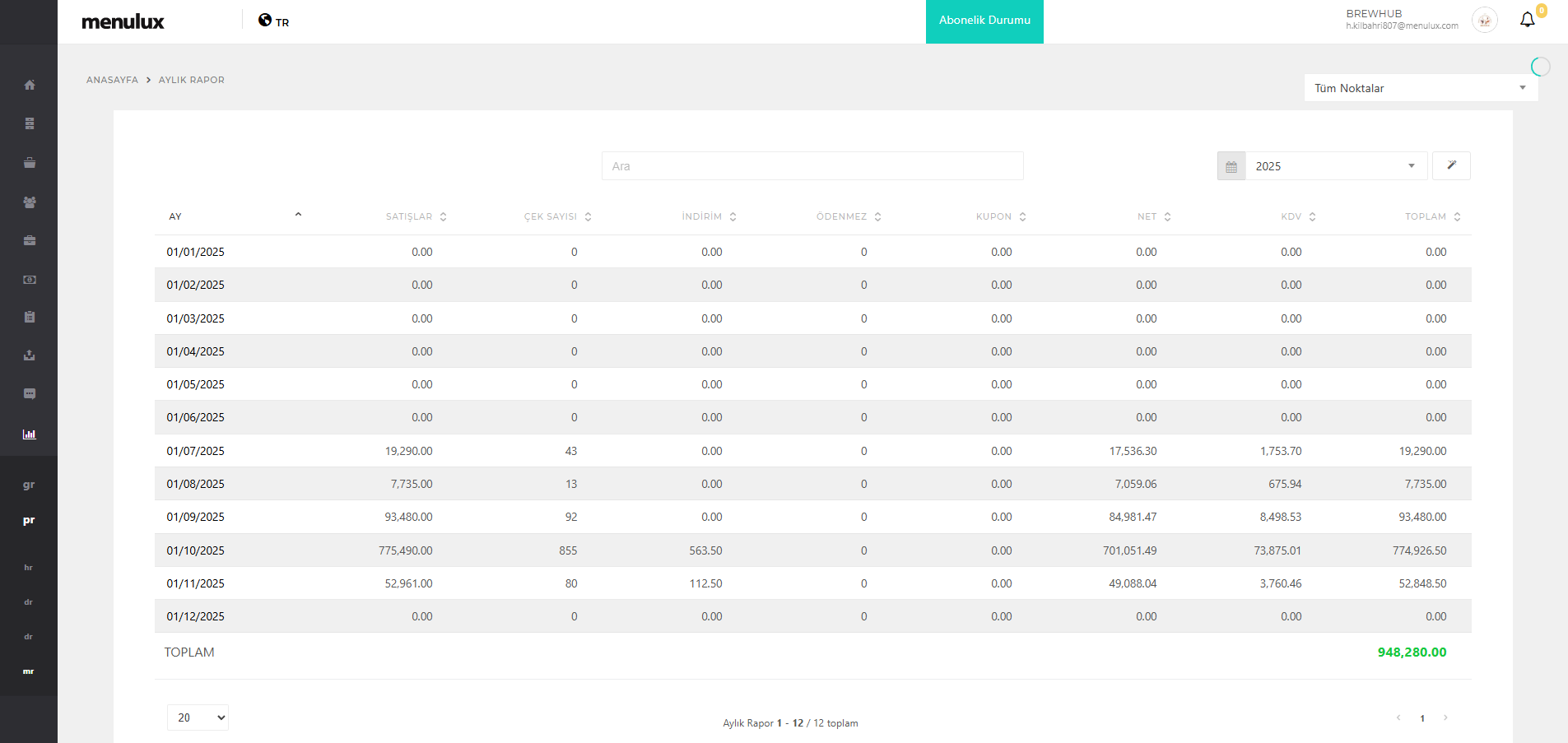Click the Abonelik Durumu button

click(984, 21)
